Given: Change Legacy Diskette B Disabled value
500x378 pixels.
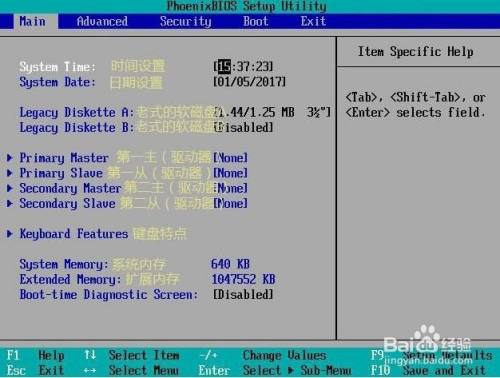Looking at the screenshot, I should (x=243, y=127).
